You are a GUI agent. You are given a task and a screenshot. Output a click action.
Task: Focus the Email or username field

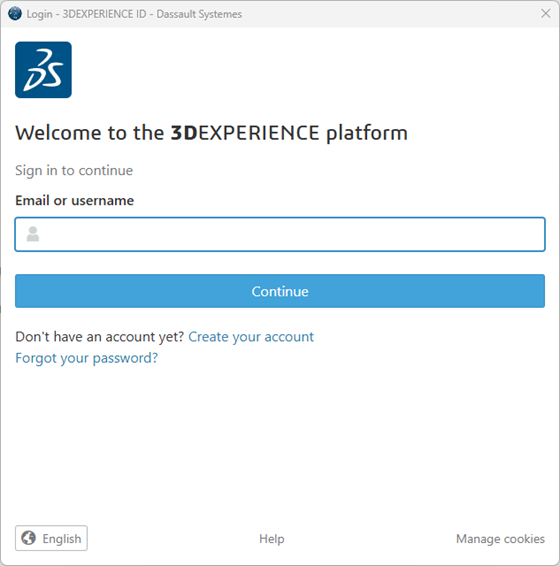point(280,234)
